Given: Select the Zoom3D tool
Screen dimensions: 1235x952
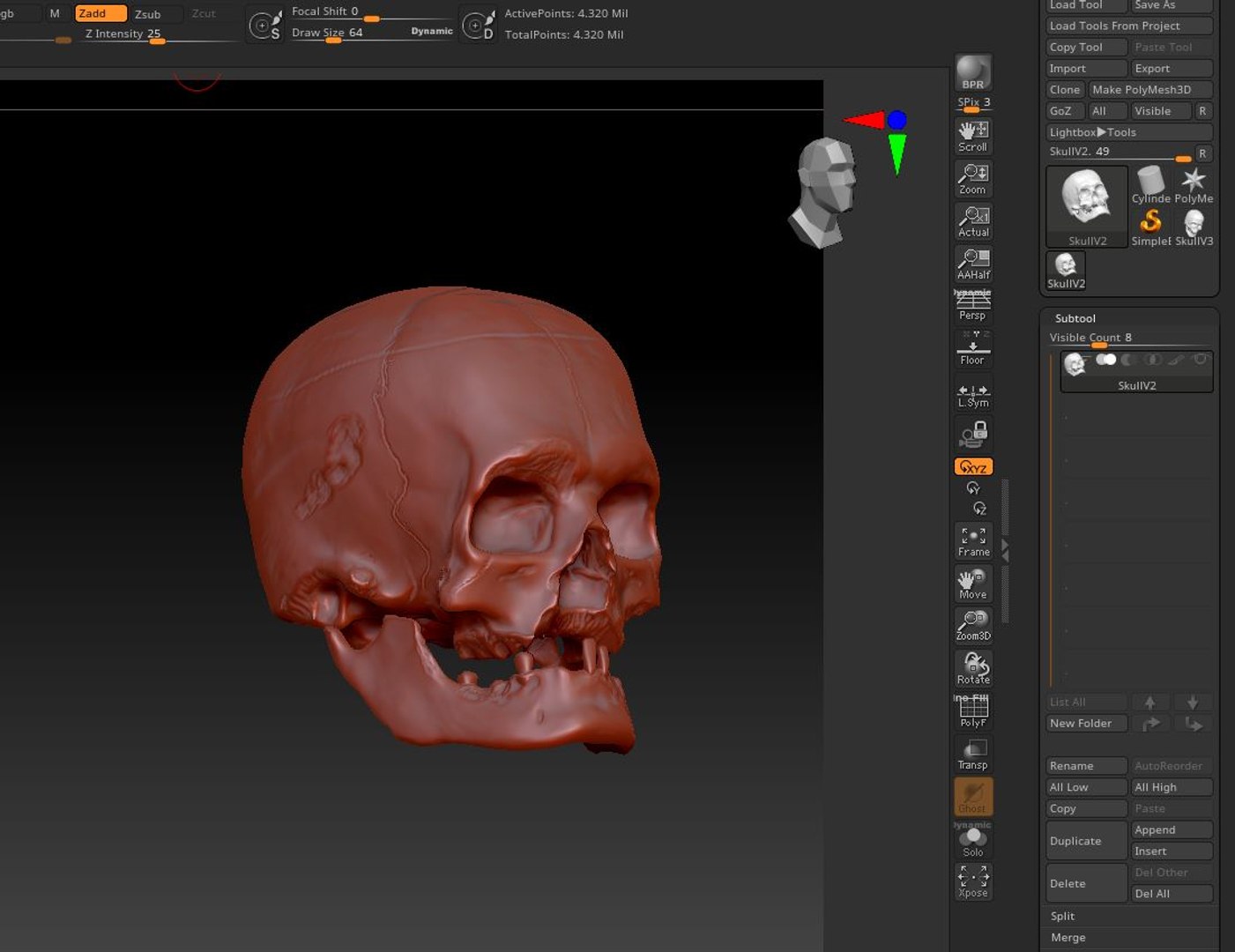Looking at the screenshot, I should click(x=973, y=626).
